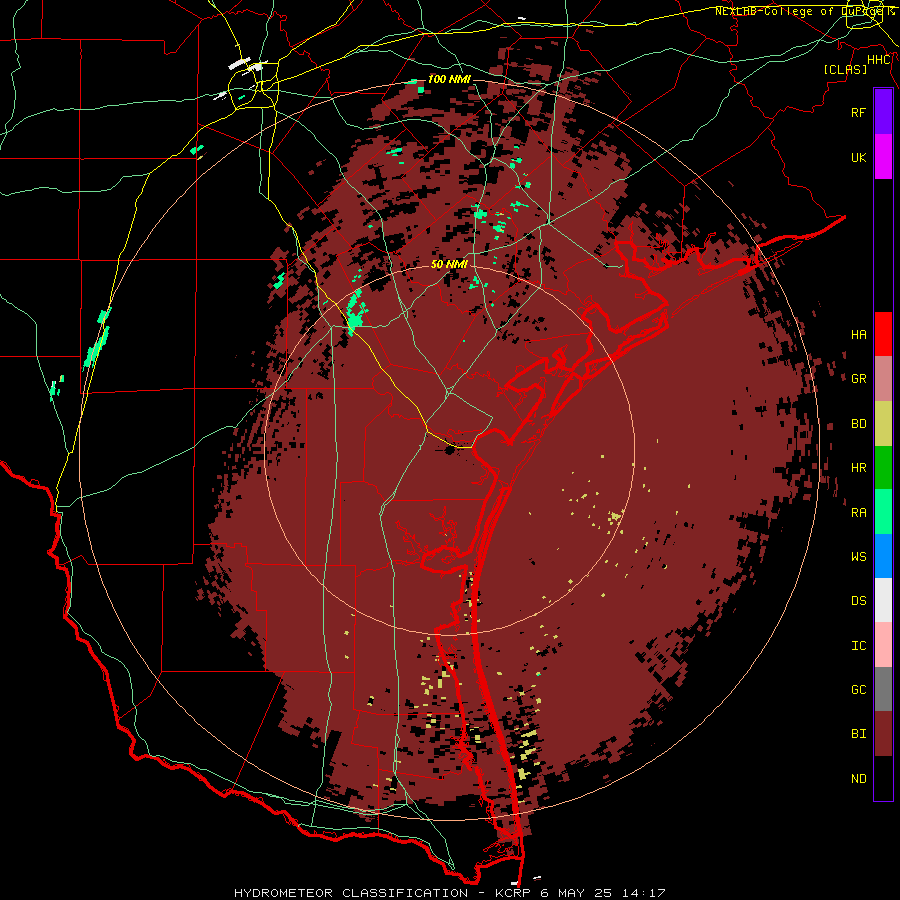Click the DS legend label
Viewport: 900px width, 900px height.
pyautogui.click(x=858, y=601)
